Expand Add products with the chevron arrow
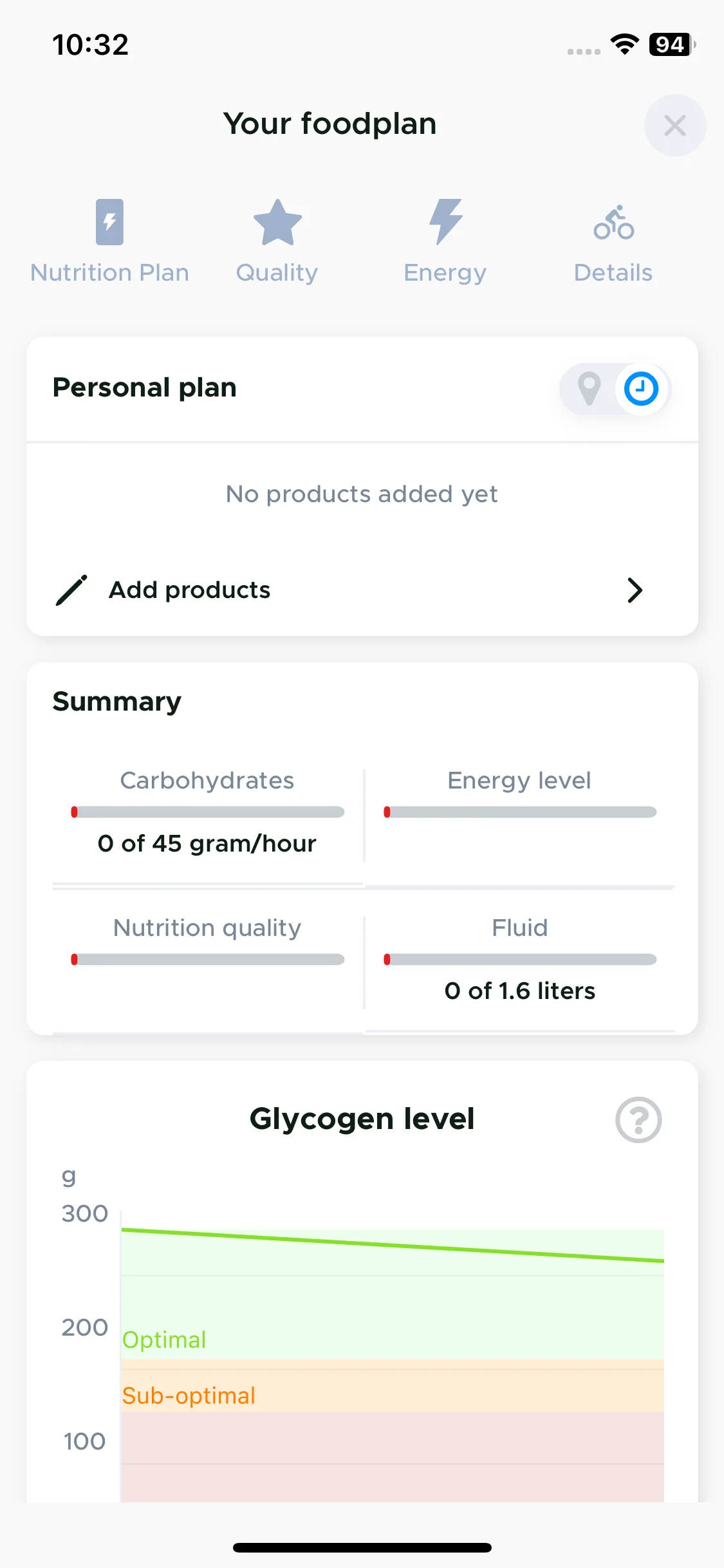Screen dimensions: 724x1568 tap(635, 590)
